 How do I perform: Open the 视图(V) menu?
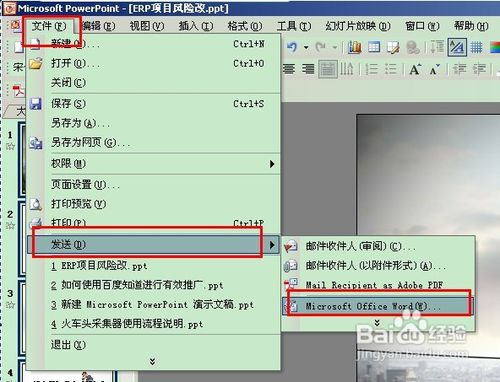[147, 26]
